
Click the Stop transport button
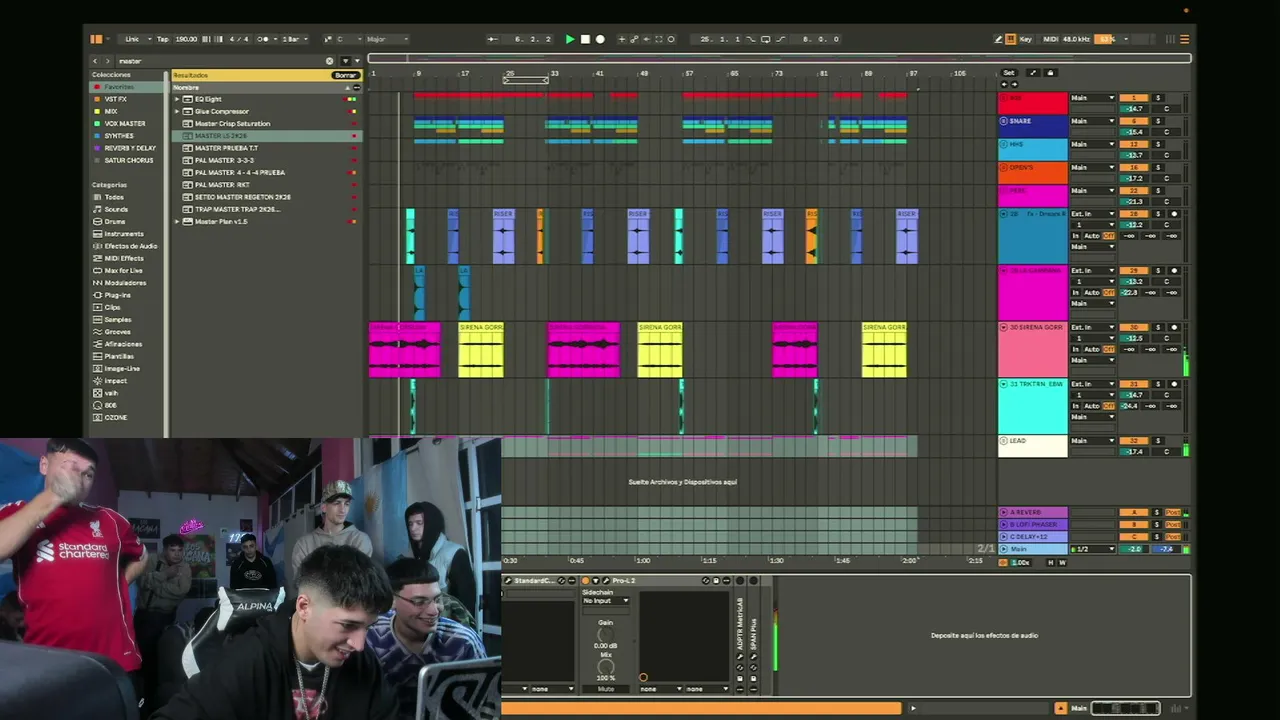585,39
